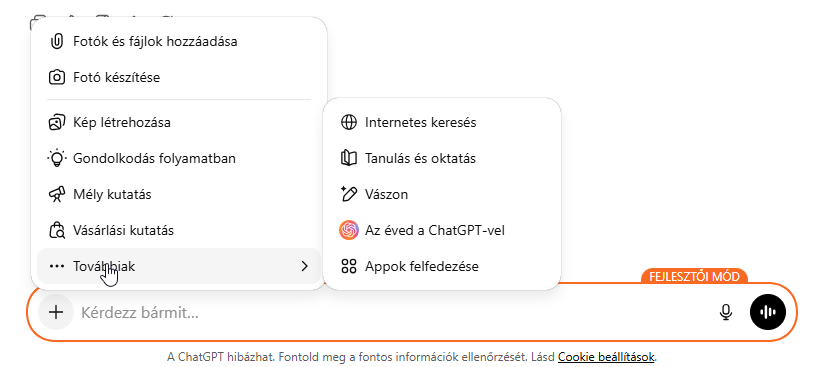Click the four-squares icon for Appok felfedezése
This screenshot has width=821, height=367.
pos(349,266)
